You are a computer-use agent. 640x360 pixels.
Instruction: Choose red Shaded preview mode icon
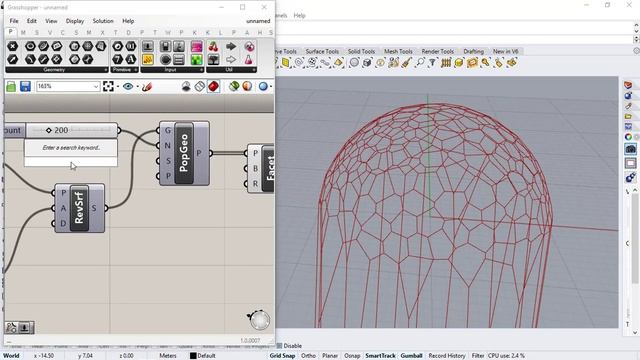coord(213,86)
